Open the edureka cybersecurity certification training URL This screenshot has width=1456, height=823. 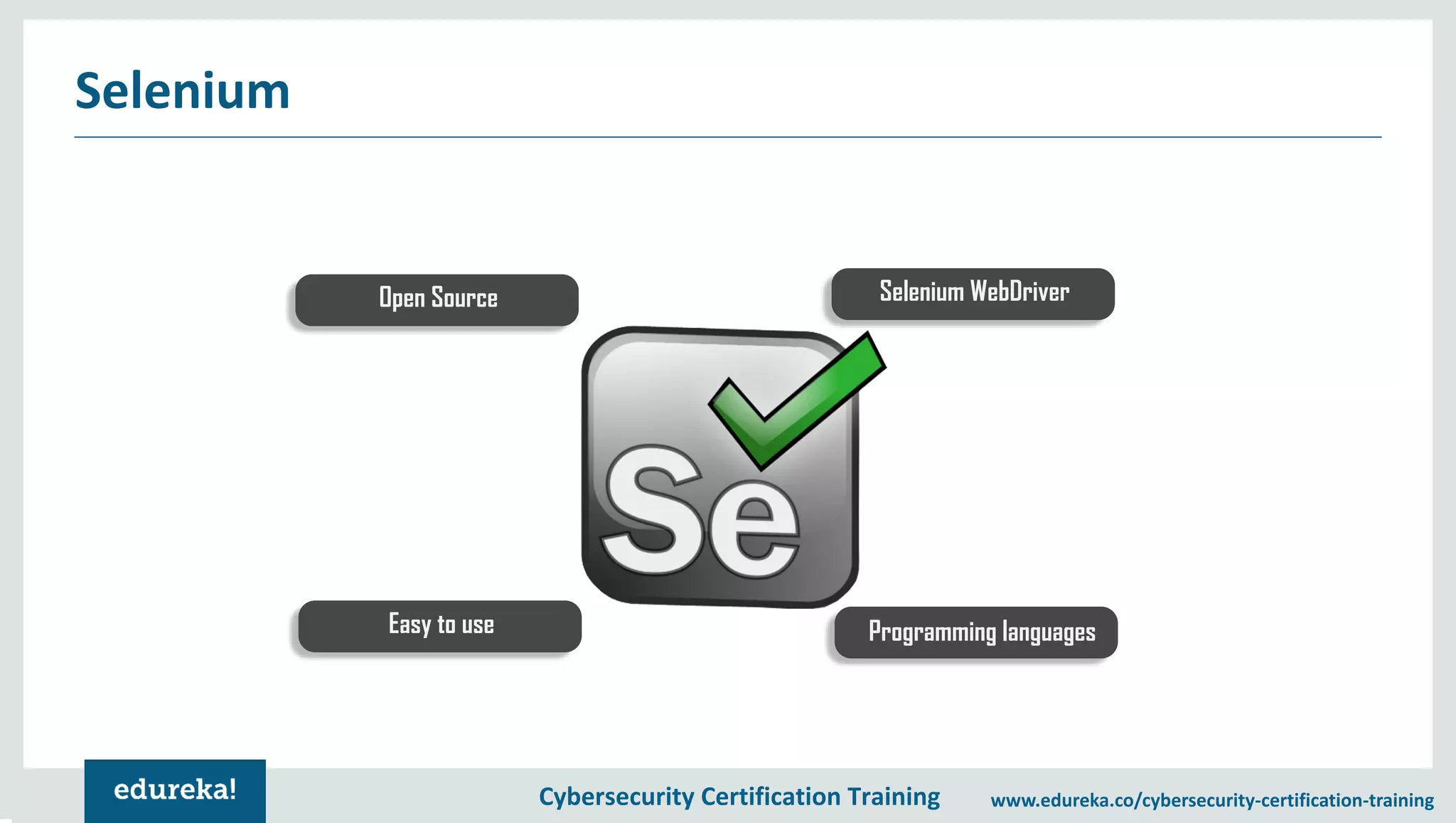tap(1212, 800)
